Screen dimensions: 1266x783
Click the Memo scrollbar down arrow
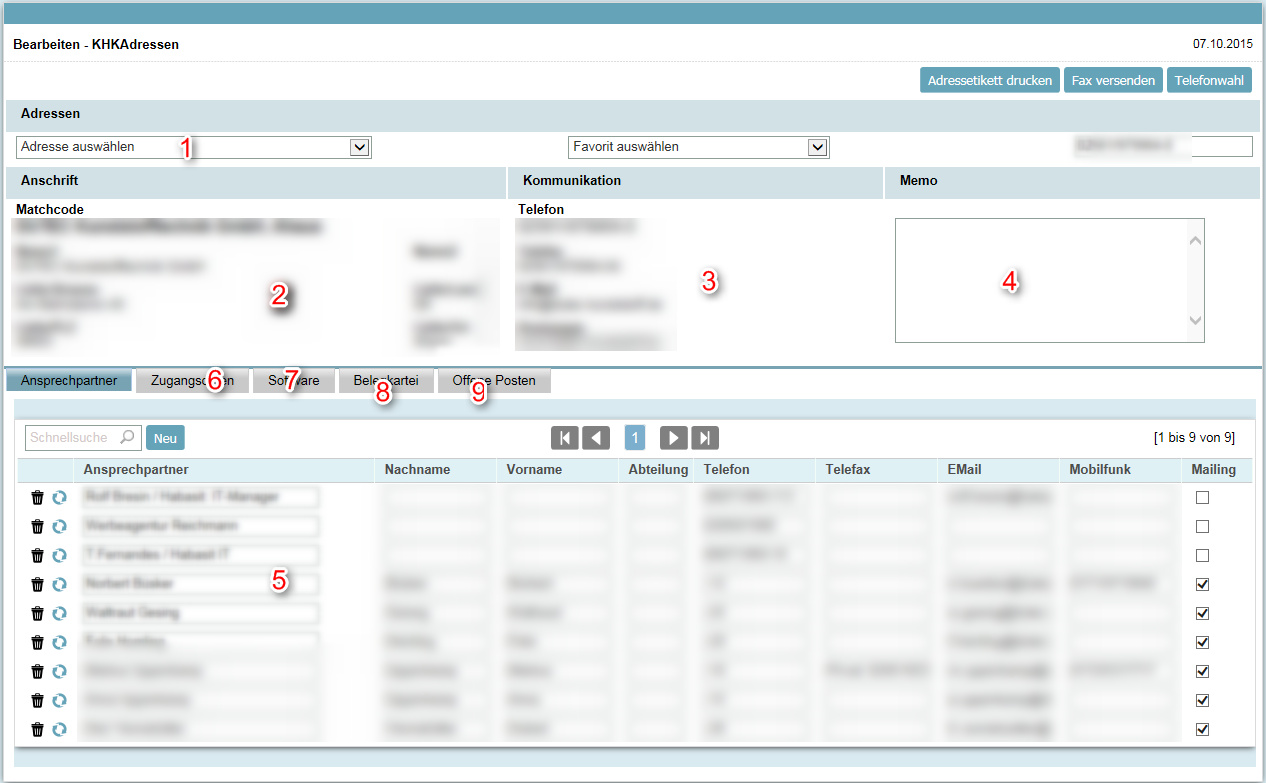click(1195, 320)
